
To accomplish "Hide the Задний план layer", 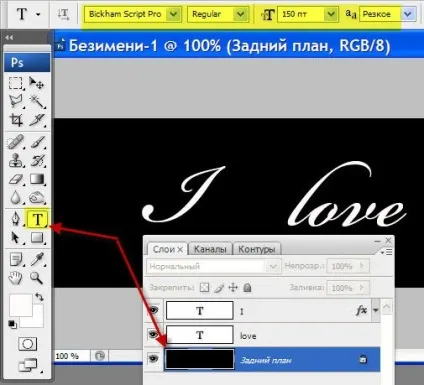I will pyautogui.click(x=153, y=359).
